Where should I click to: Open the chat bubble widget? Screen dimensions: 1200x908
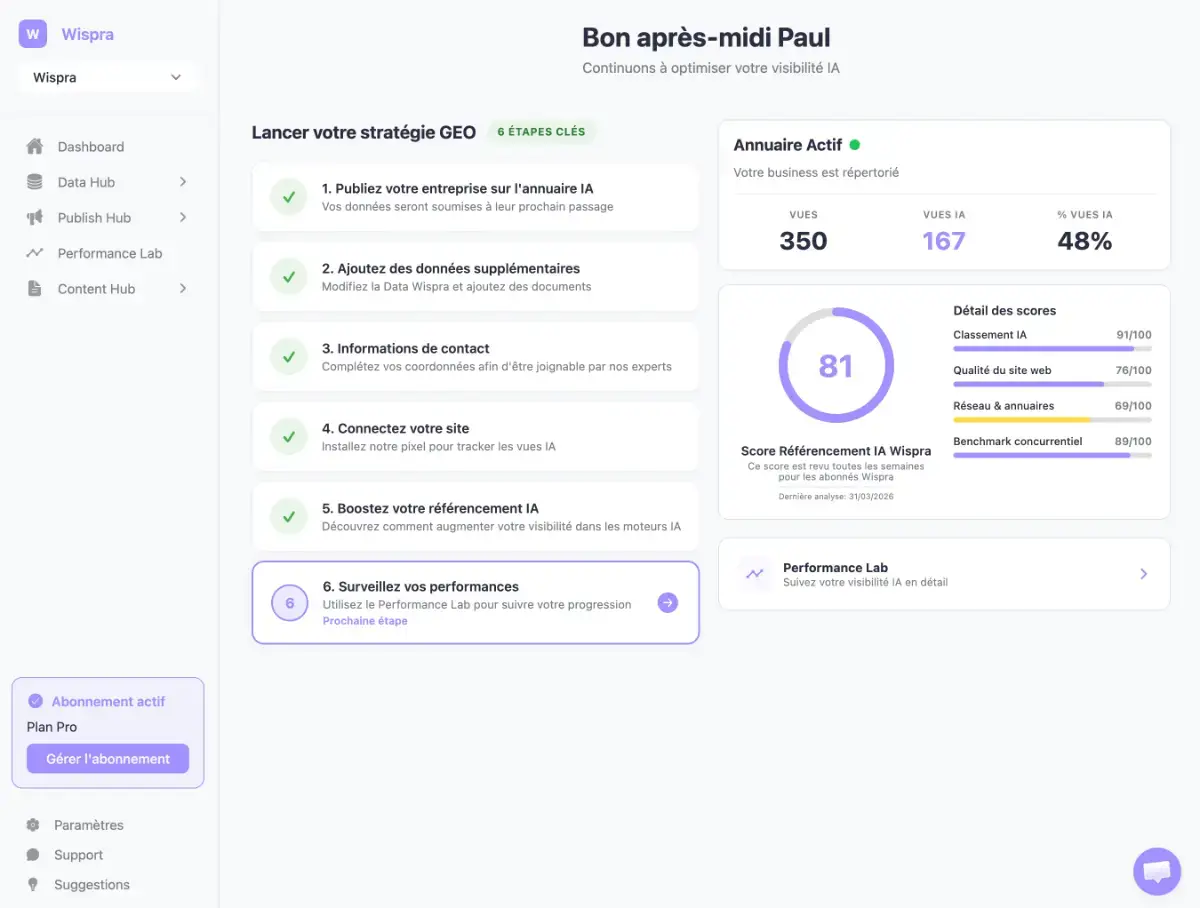1156,871
